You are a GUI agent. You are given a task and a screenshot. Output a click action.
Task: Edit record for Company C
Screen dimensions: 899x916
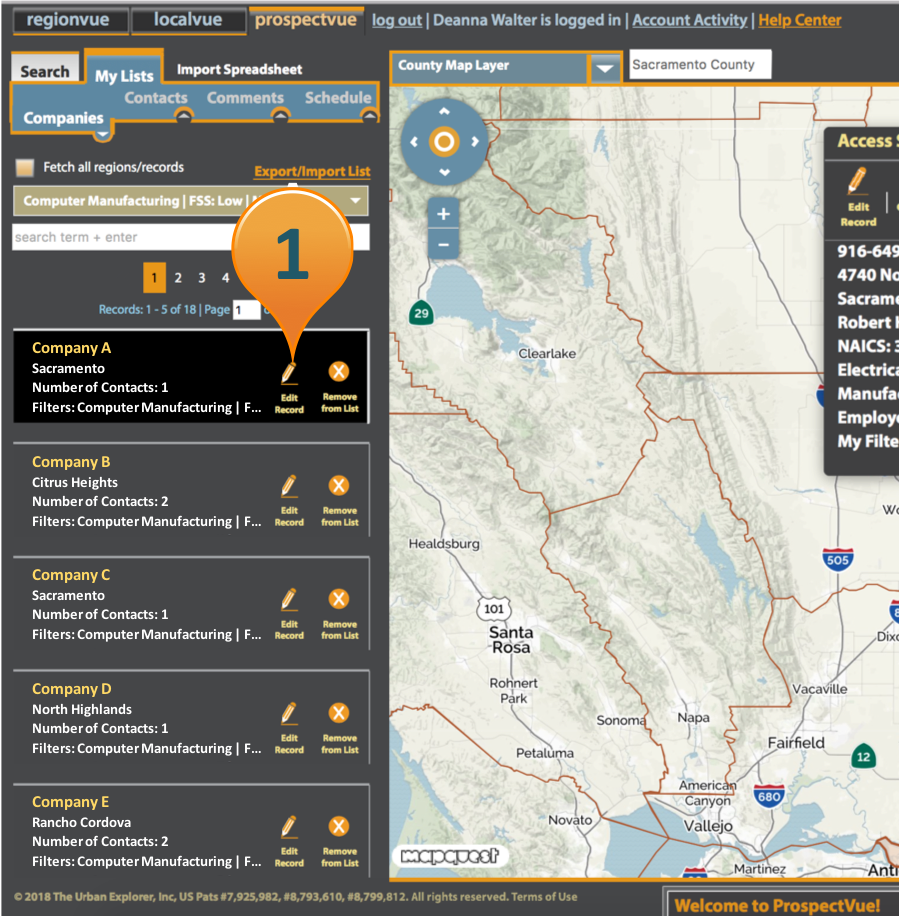click(289, 615)
